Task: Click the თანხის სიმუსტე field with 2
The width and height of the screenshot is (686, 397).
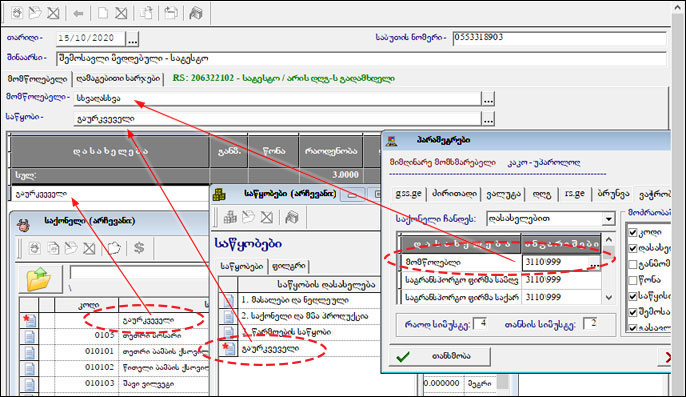Action: (x=591, y=324)
